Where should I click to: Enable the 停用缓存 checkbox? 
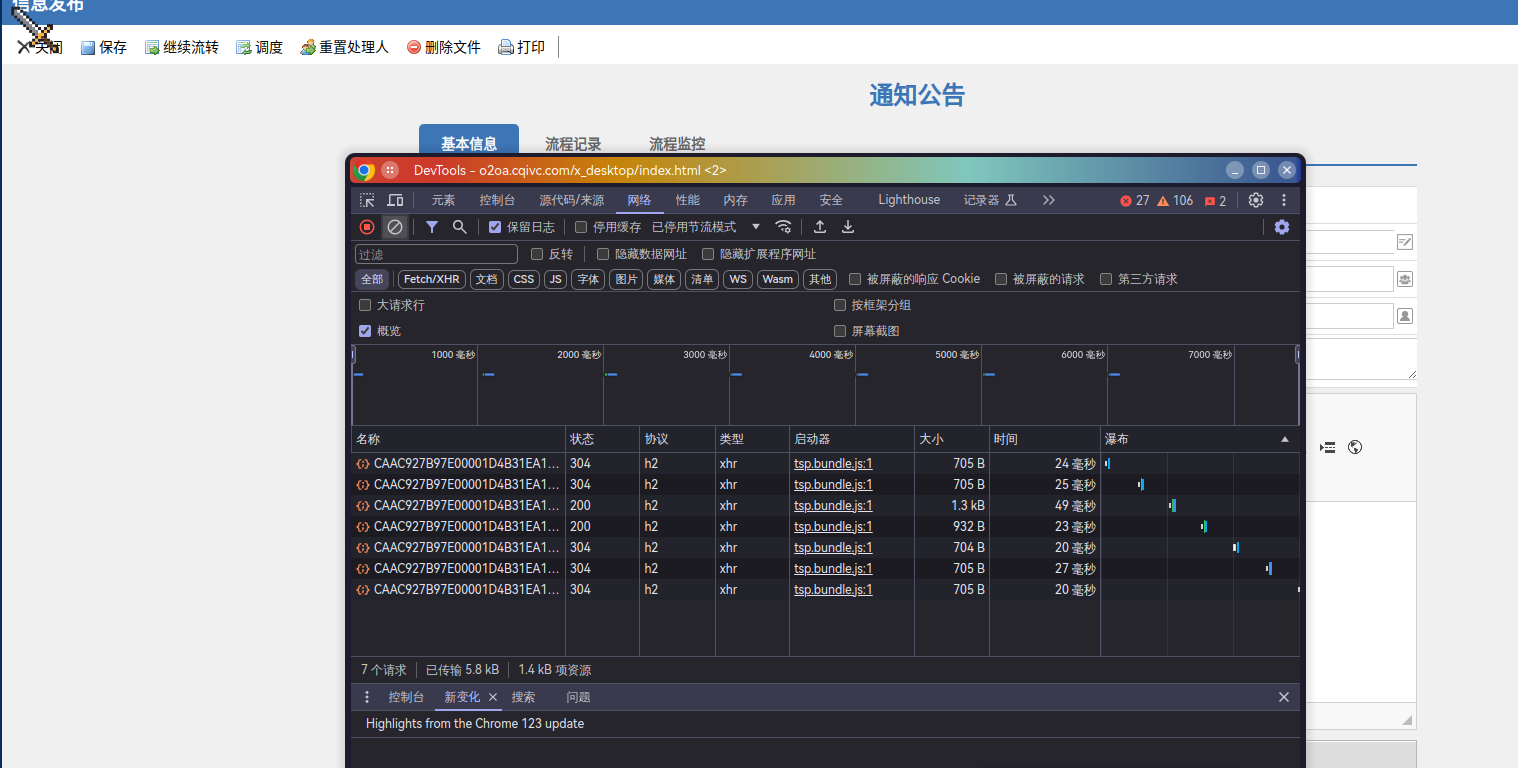[581, 227]
